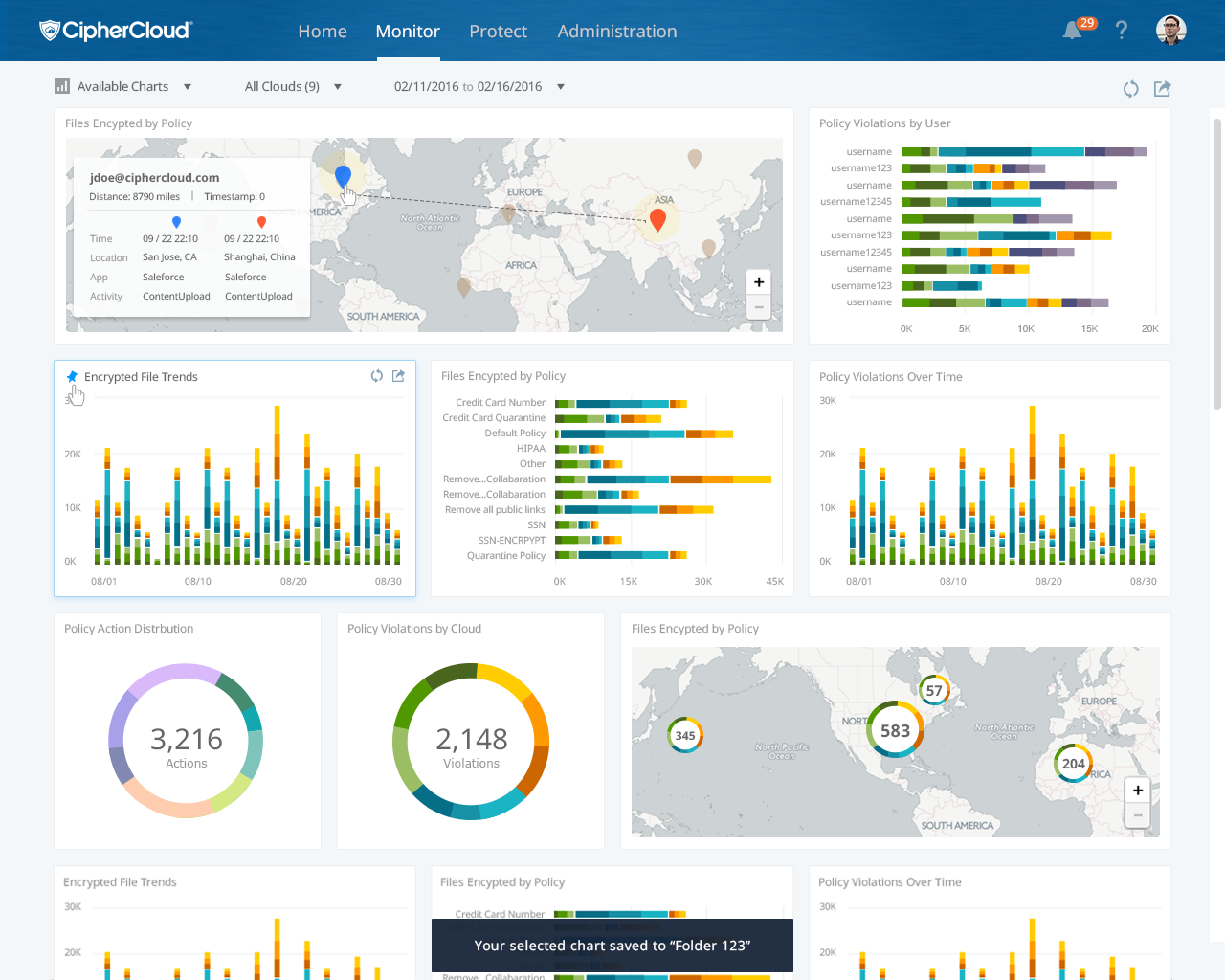Export the dashboard with the top share icon

pyautogui.click(x=1163, y=89)
